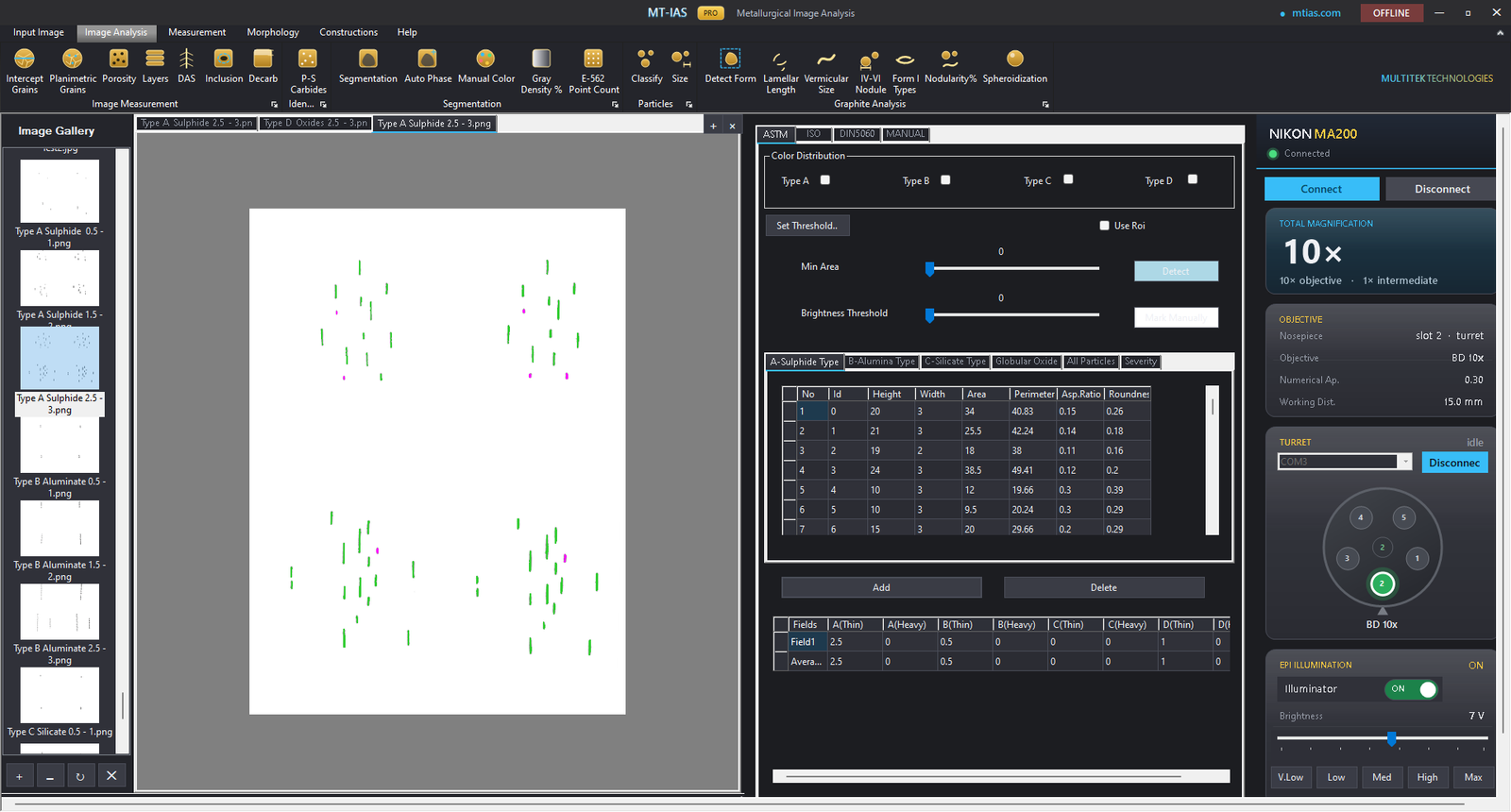The image size is (1511, 812).
Task: Select the IV-VI Nodule tool
Action: pos(871,71)
